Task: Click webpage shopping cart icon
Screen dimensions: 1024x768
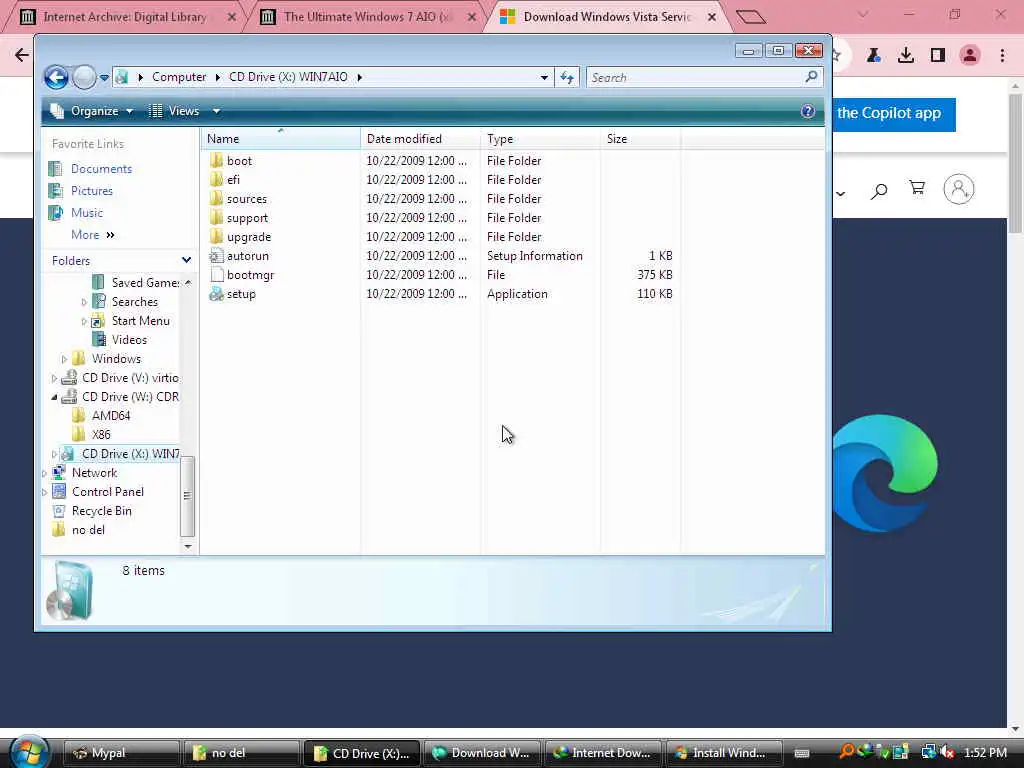Action: [x=917, y=189]
